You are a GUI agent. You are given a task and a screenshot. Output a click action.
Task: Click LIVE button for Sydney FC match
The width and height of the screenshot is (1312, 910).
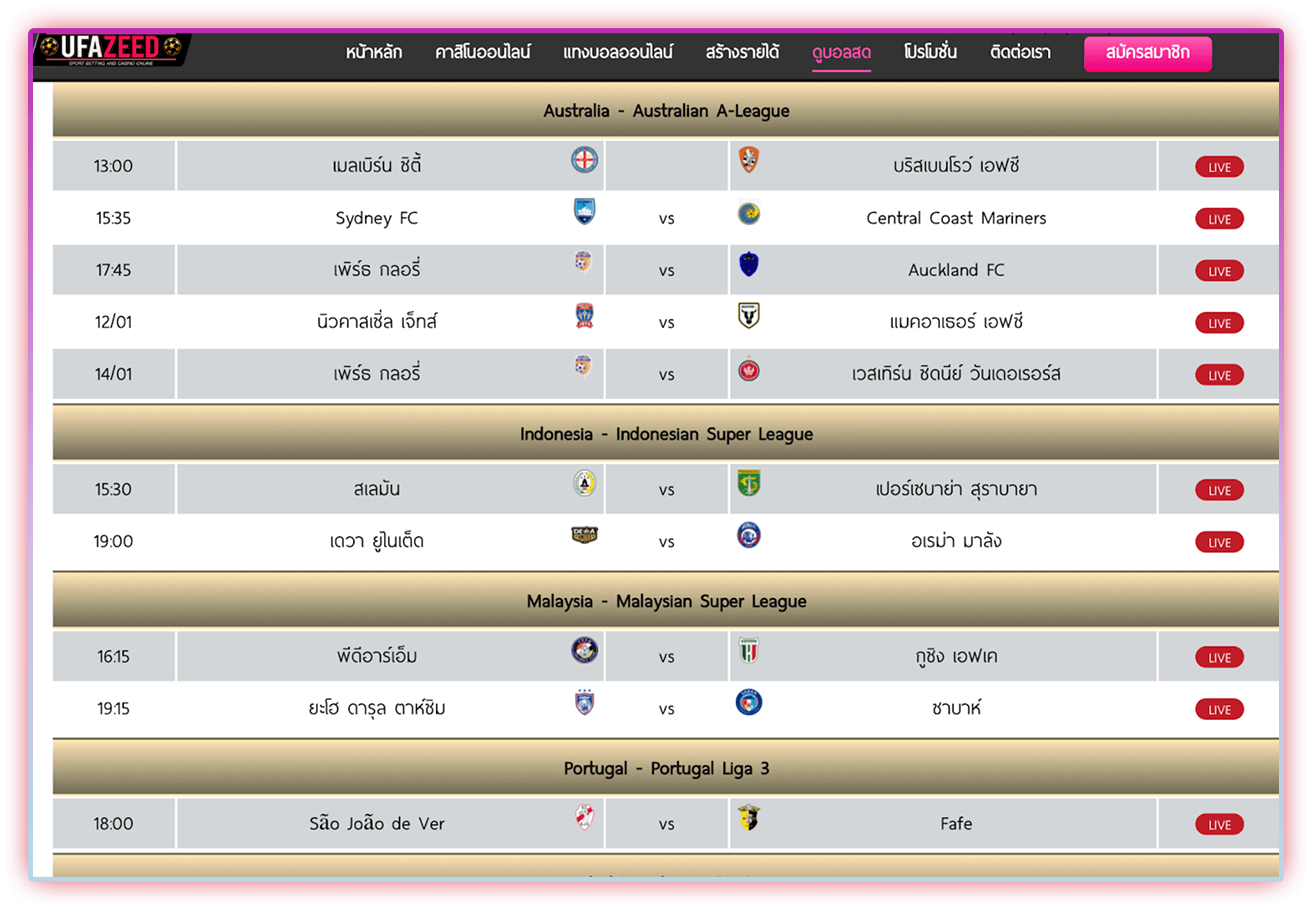click(1219, 219)
